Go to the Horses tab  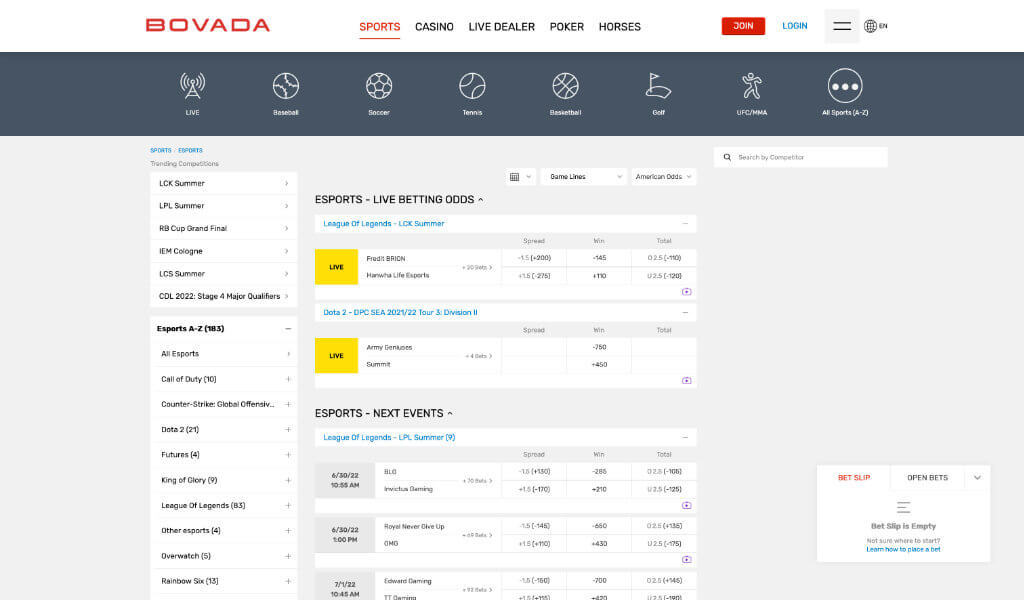click(620, 27)
